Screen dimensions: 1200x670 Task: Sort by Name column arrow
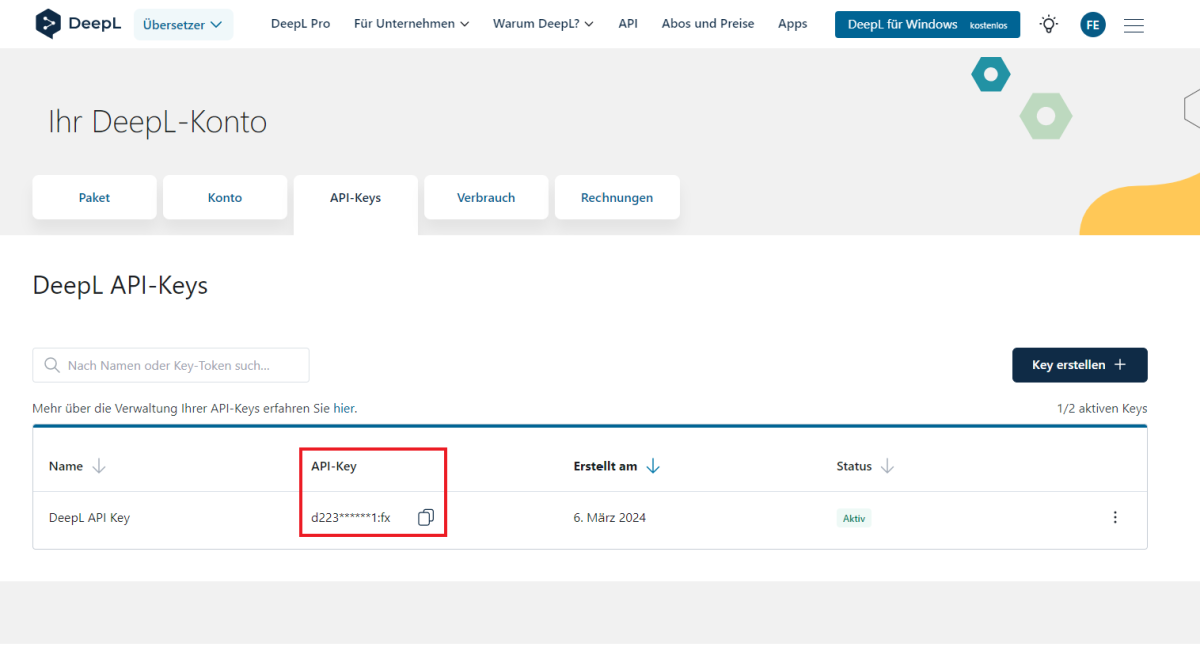[x=98, y=466]
